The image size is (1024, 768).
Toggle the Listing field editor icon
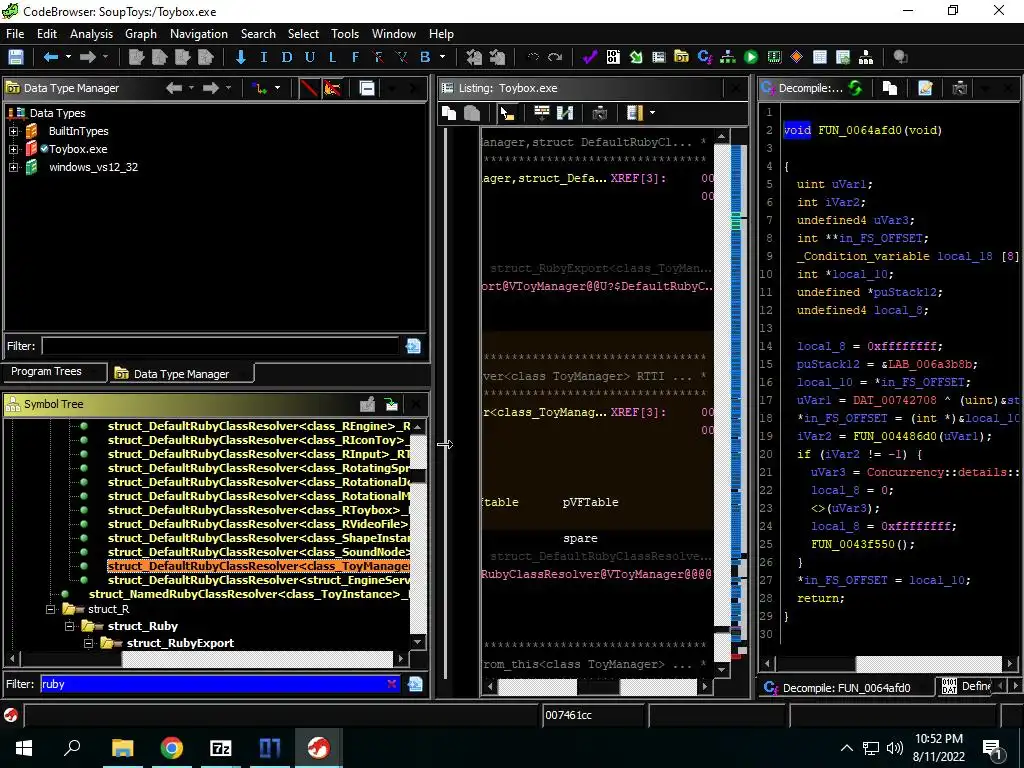click(541, 113)
